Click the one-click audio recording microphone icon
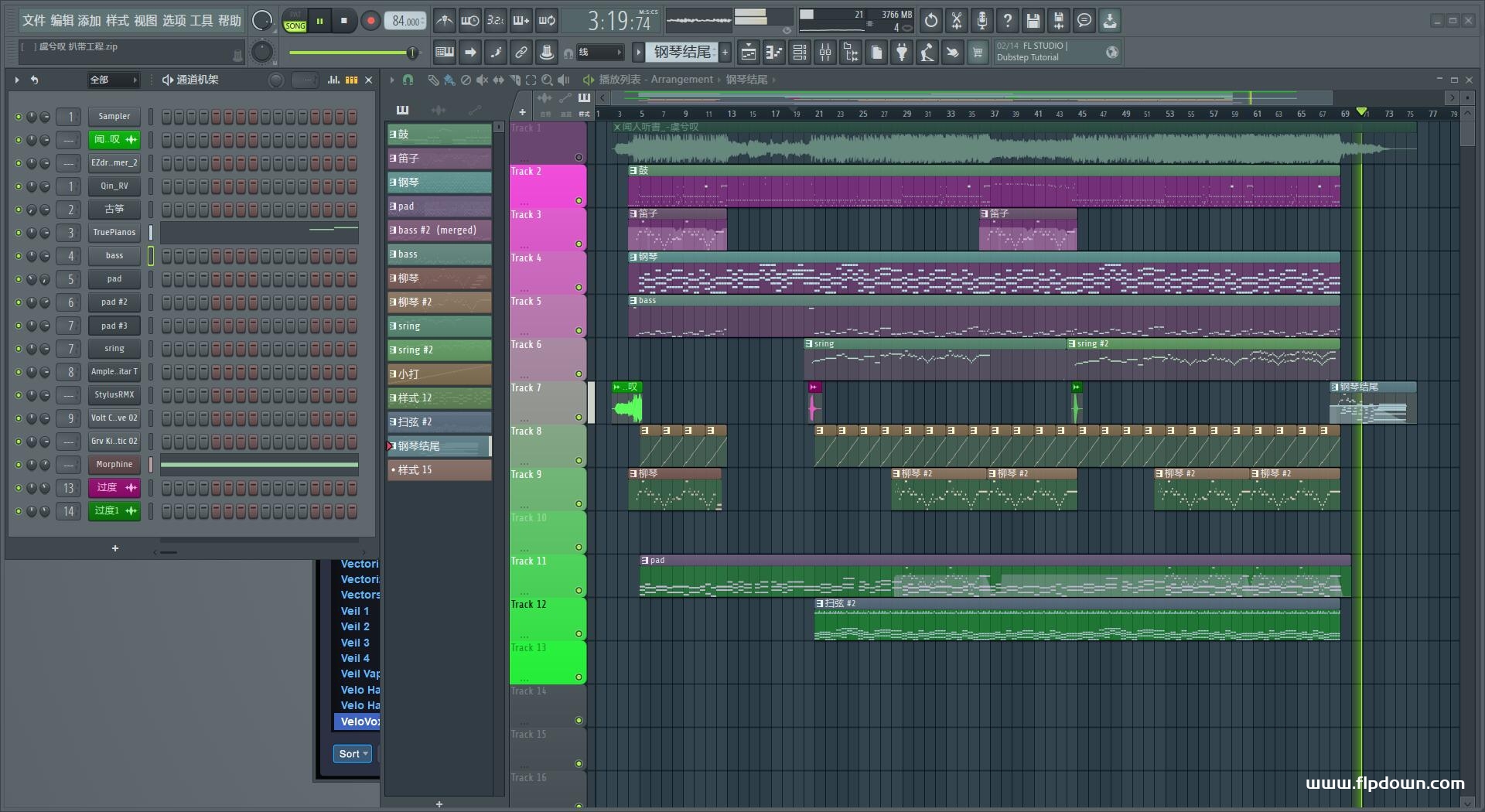This screenshot has height=812, width=1485. (982, 21)
